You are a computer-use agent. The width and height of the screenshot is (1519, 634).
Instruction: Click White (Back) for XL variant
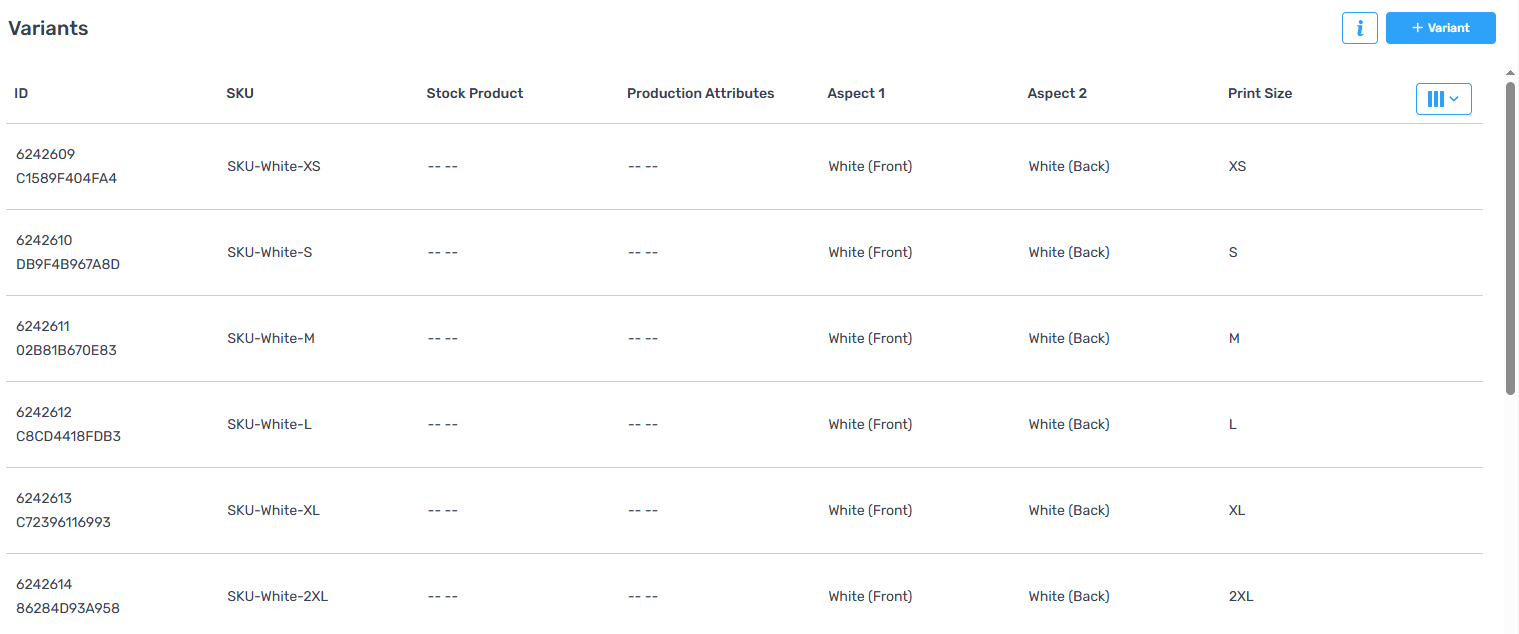1069,510
